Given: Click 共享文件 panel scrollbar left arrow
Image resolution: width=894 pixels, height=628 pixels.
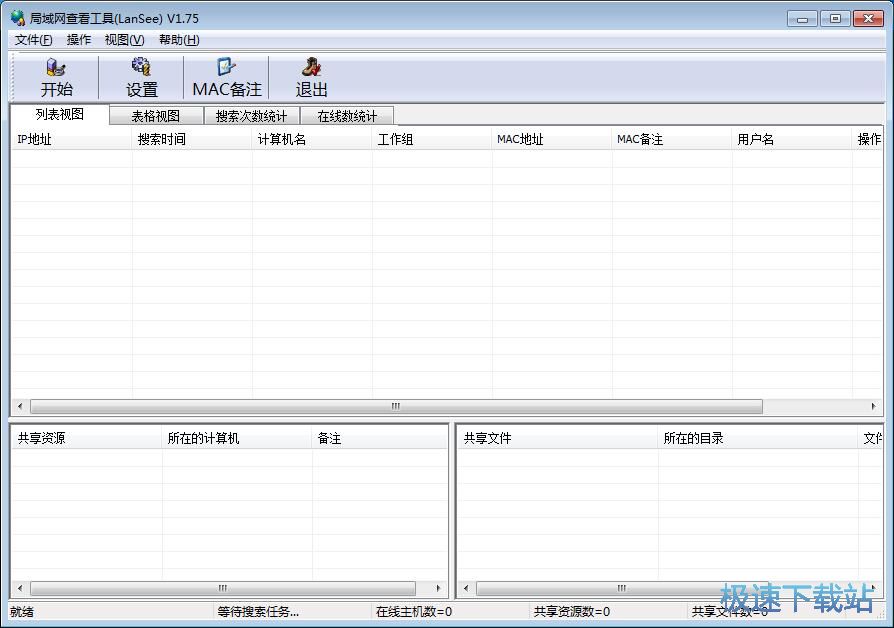Looking at the screenshot, I should [x=466, y=588].
